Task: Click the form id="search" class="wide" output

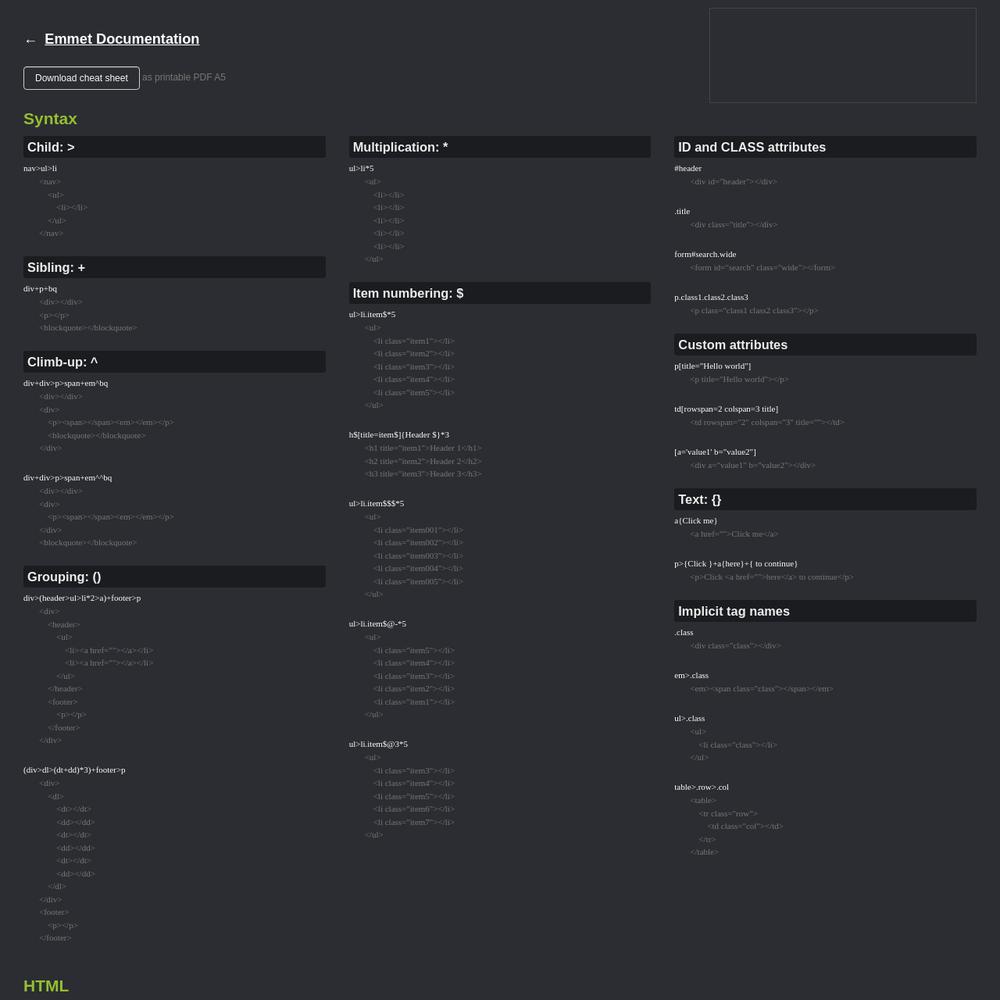Action: click(763, 268)
